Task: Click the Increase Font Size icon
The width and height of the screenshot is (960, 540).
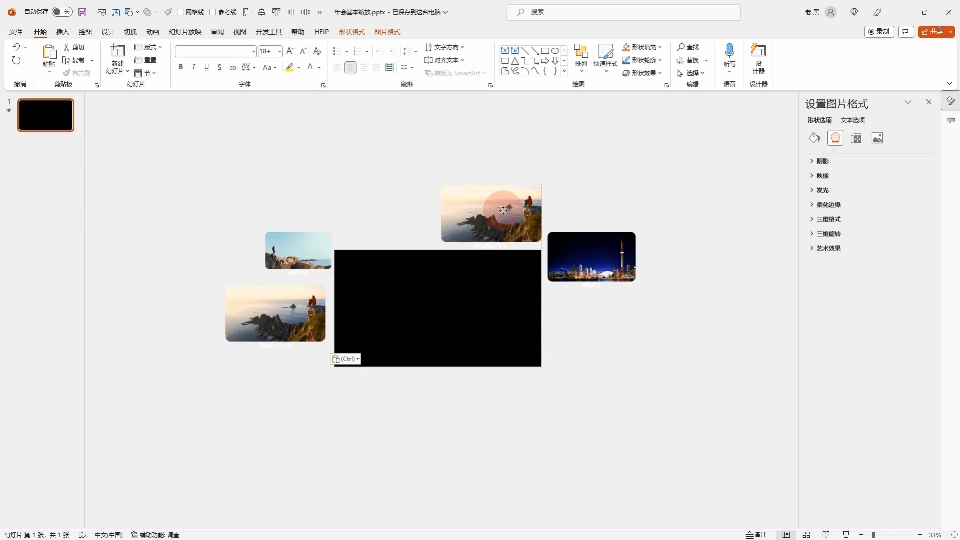Action: (290, 51)
